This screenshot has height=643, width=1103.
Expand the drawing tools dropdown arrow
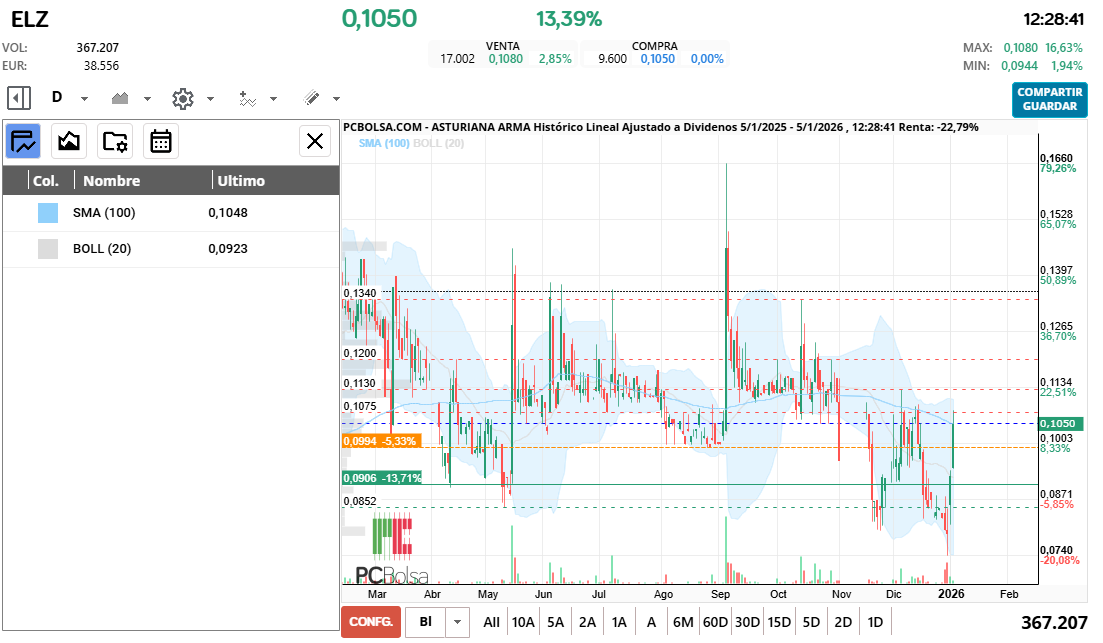click(336, 99)
